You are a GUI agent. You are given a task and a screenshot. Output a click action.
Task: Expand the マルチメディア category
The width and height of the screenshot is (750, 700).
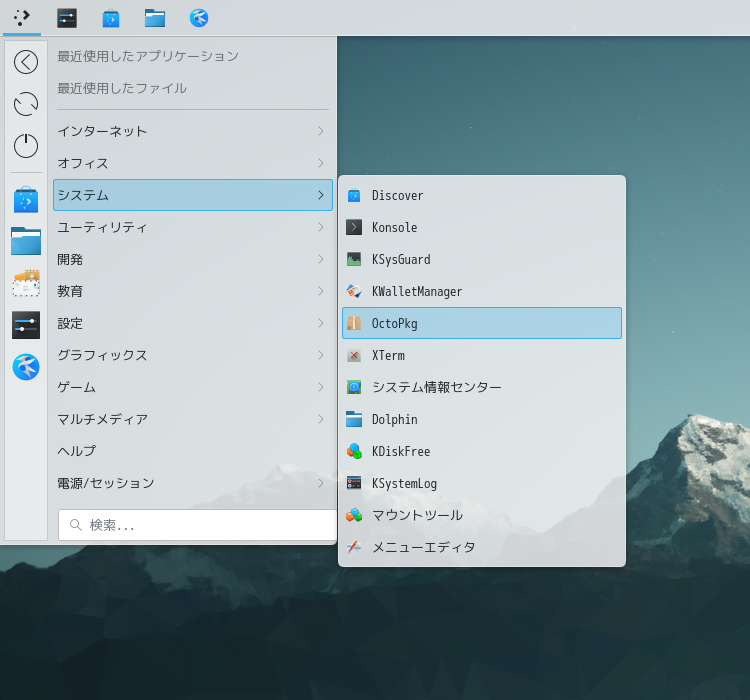192,419
